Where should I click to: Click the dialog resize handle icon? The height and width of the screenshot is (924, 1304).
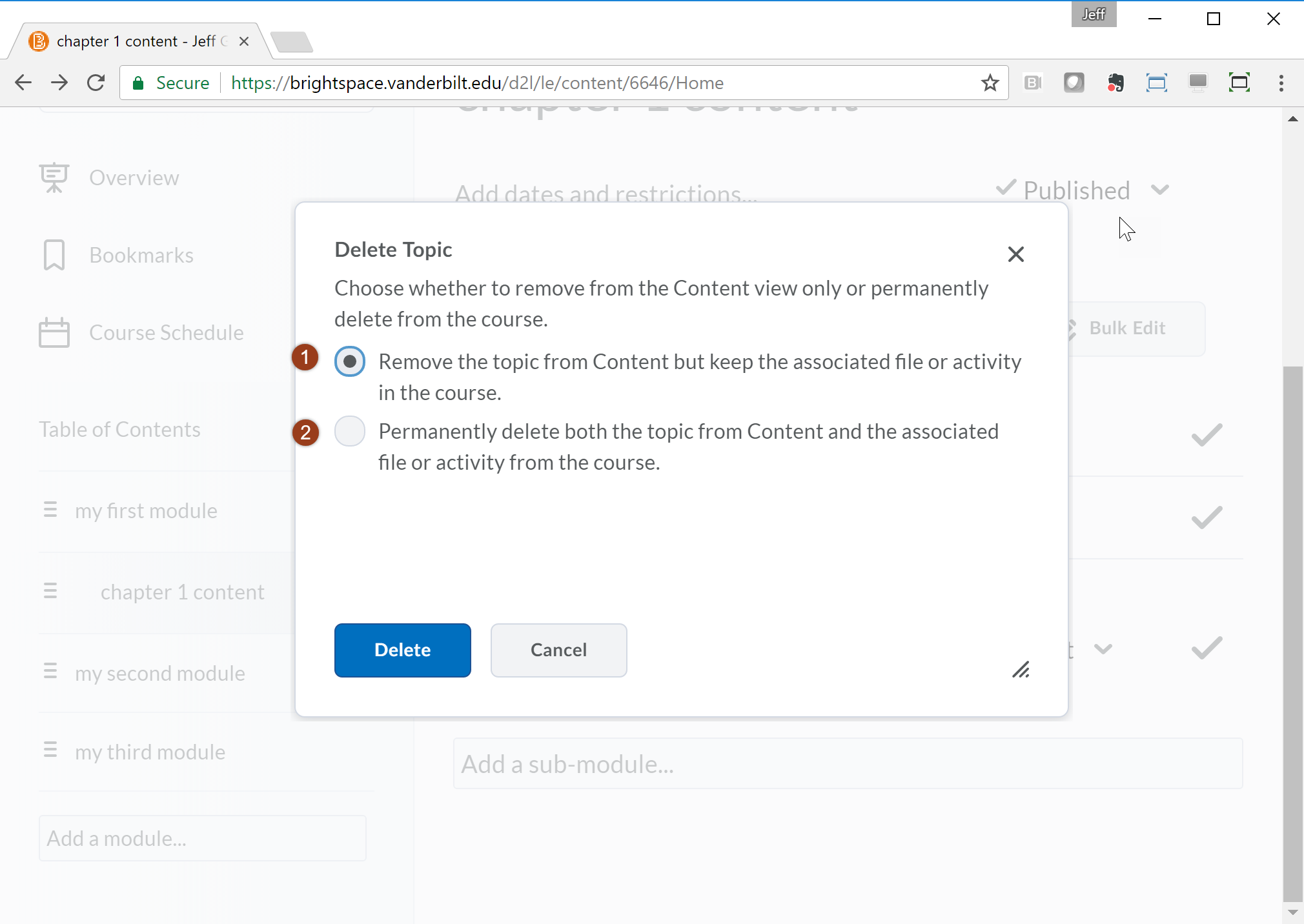[x=1021, y=670]
